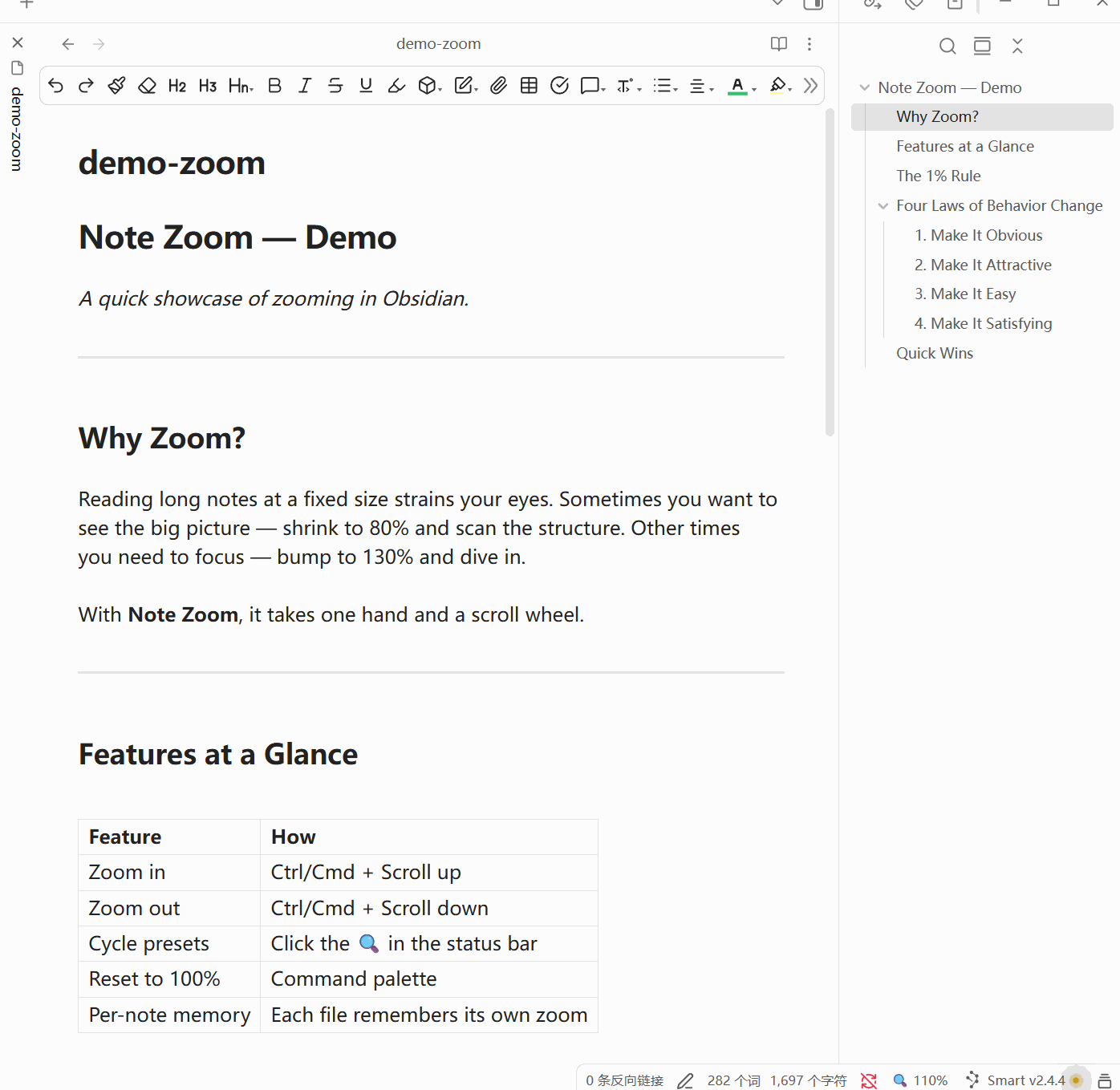Screen dimensions: 1120x1090
Task: Select 2. Make It Attractive outline item
Action: tap(982, 265)
